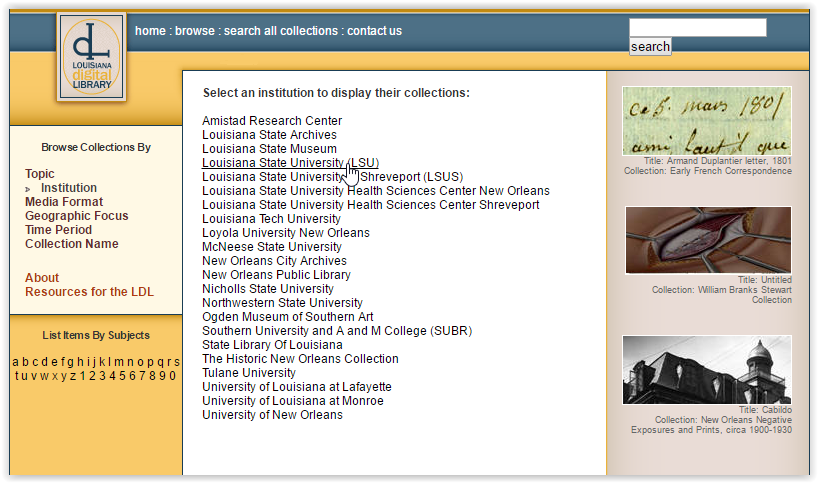List items by subject letter s
818x483 pixels.
pyautogui.click(x=177, y=362)
